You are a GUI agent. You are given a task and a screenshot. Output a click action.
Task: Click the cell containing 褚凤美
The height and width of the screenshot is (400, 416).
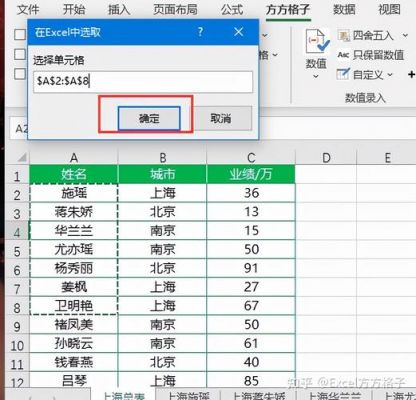click(x=74, y=324)
